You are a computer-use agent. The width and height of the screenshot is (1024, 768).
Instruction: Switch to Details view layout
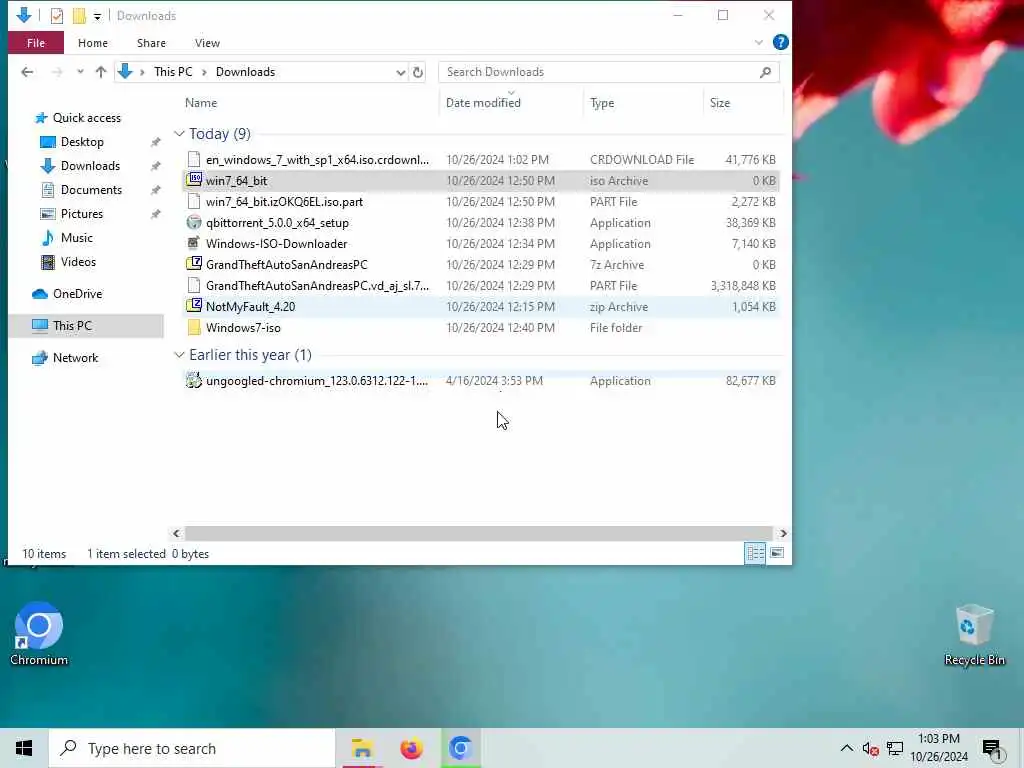pos(755,554)
